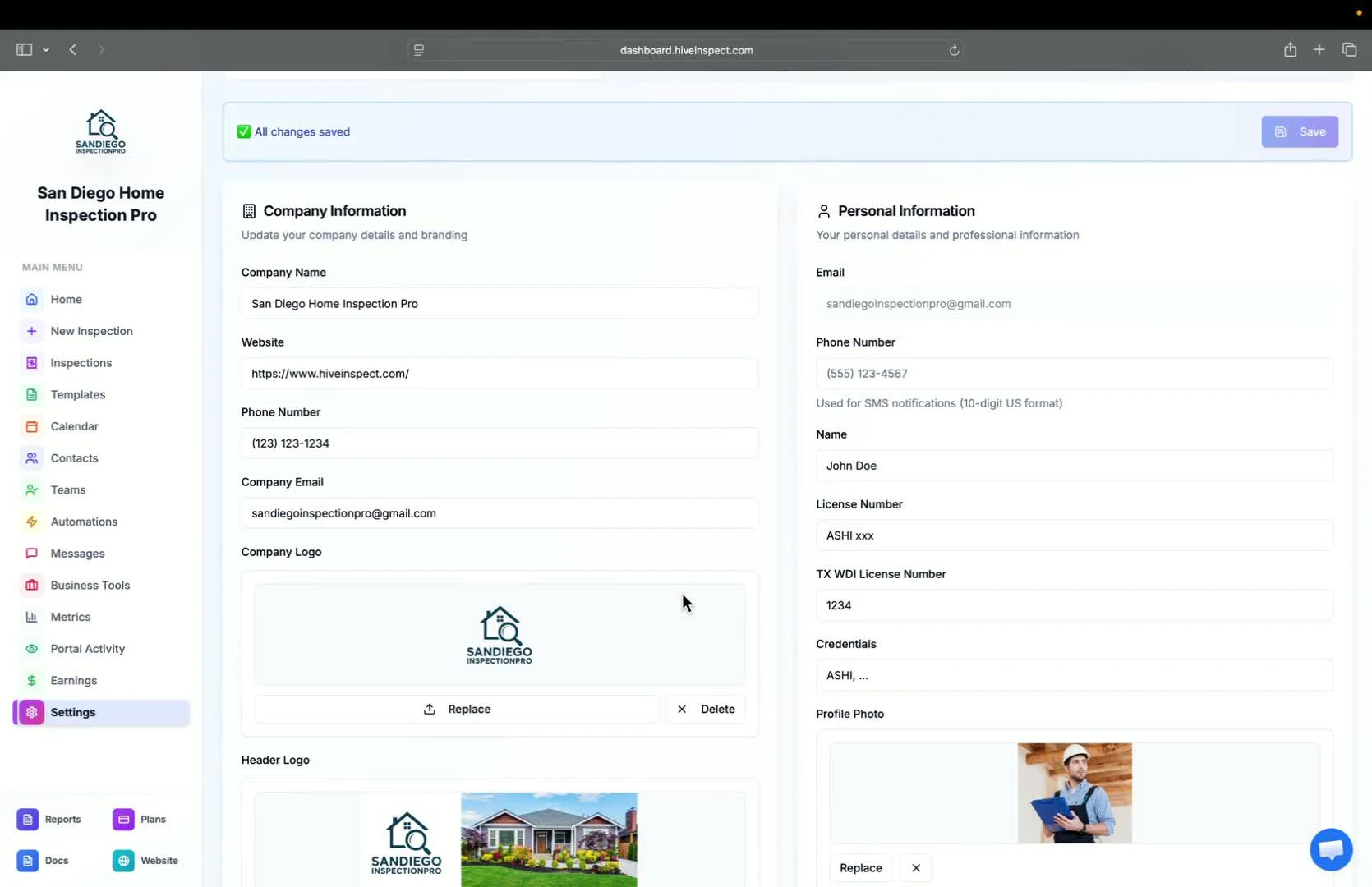Screen dimensions: 1372x887
Task: Click the Automations lightning bolt icon
Action: 32,522
